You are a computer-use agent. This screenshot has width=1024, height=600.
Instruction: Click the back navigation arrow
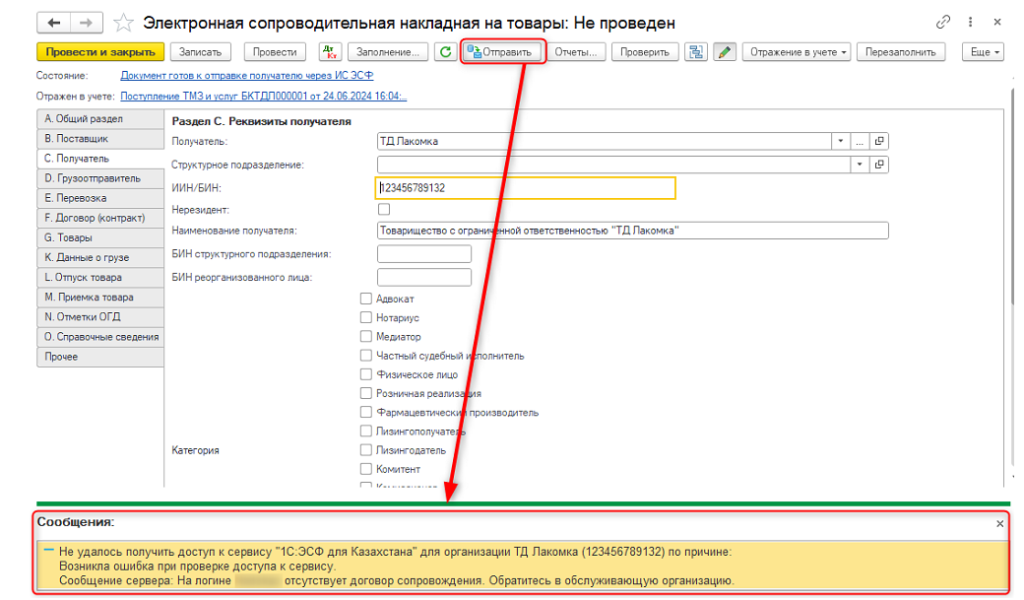point(54,22)
